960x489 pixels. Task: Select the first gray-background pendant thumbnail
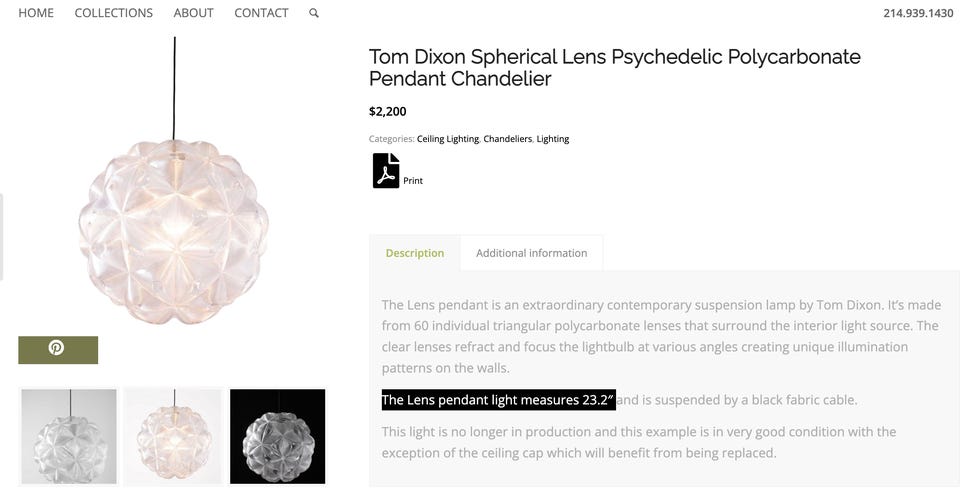tap(69, 436)
